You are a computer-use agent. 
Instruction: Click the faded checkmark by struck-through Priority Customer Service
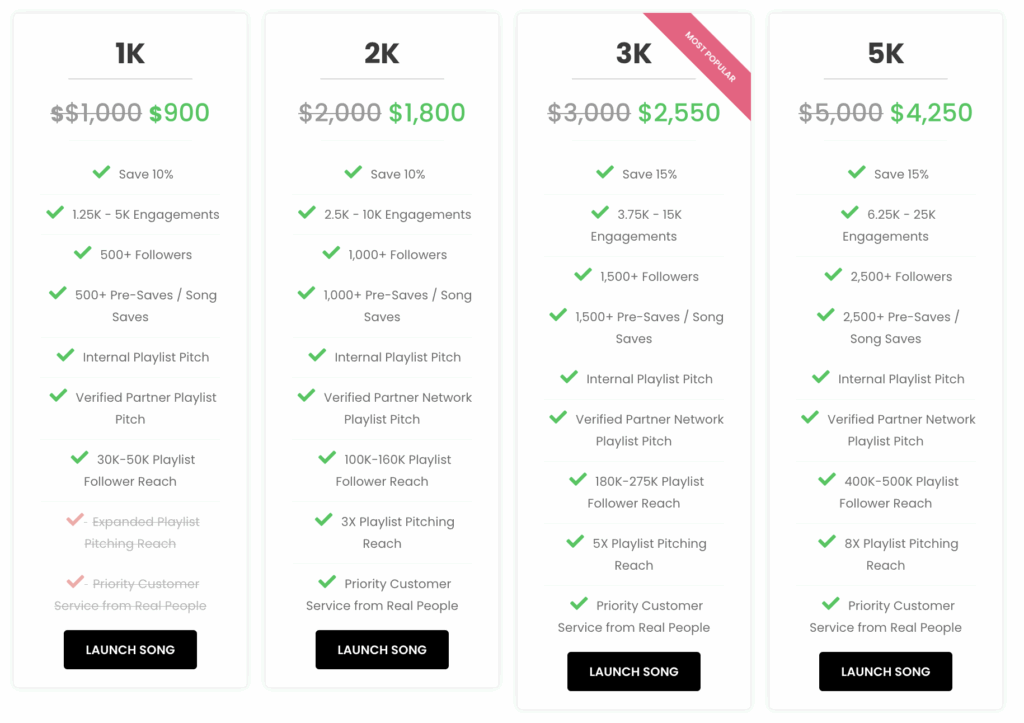75,583
